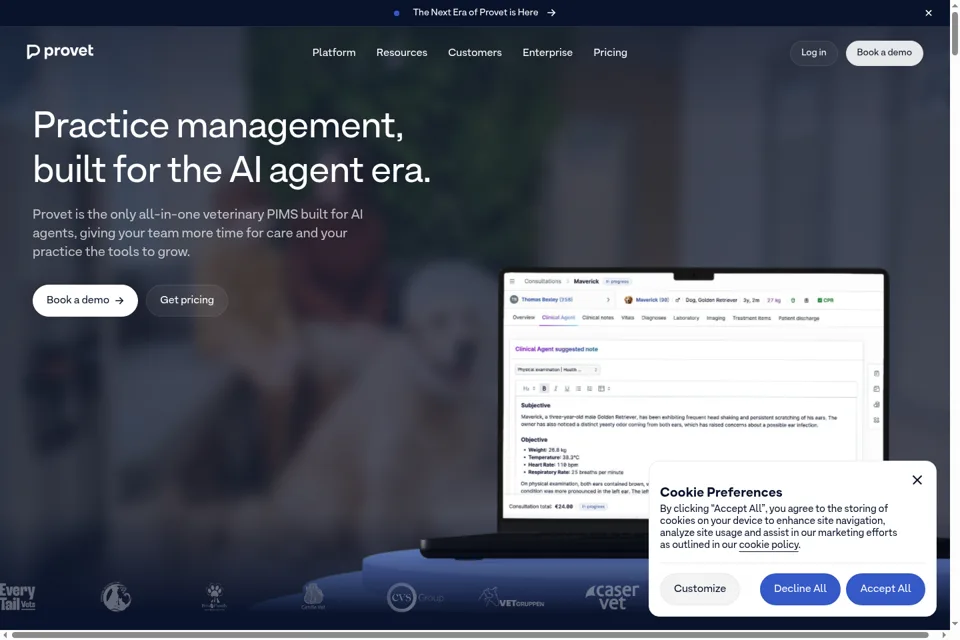
Task: Click the Log in button
Action: 813,53
